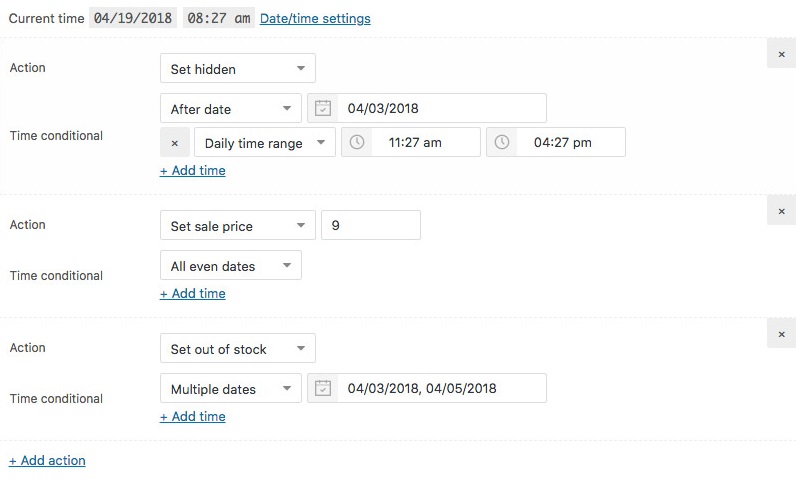This screenshot has height=479, width=796.
Task: Remove the Set hidden action
Action: 781,54
